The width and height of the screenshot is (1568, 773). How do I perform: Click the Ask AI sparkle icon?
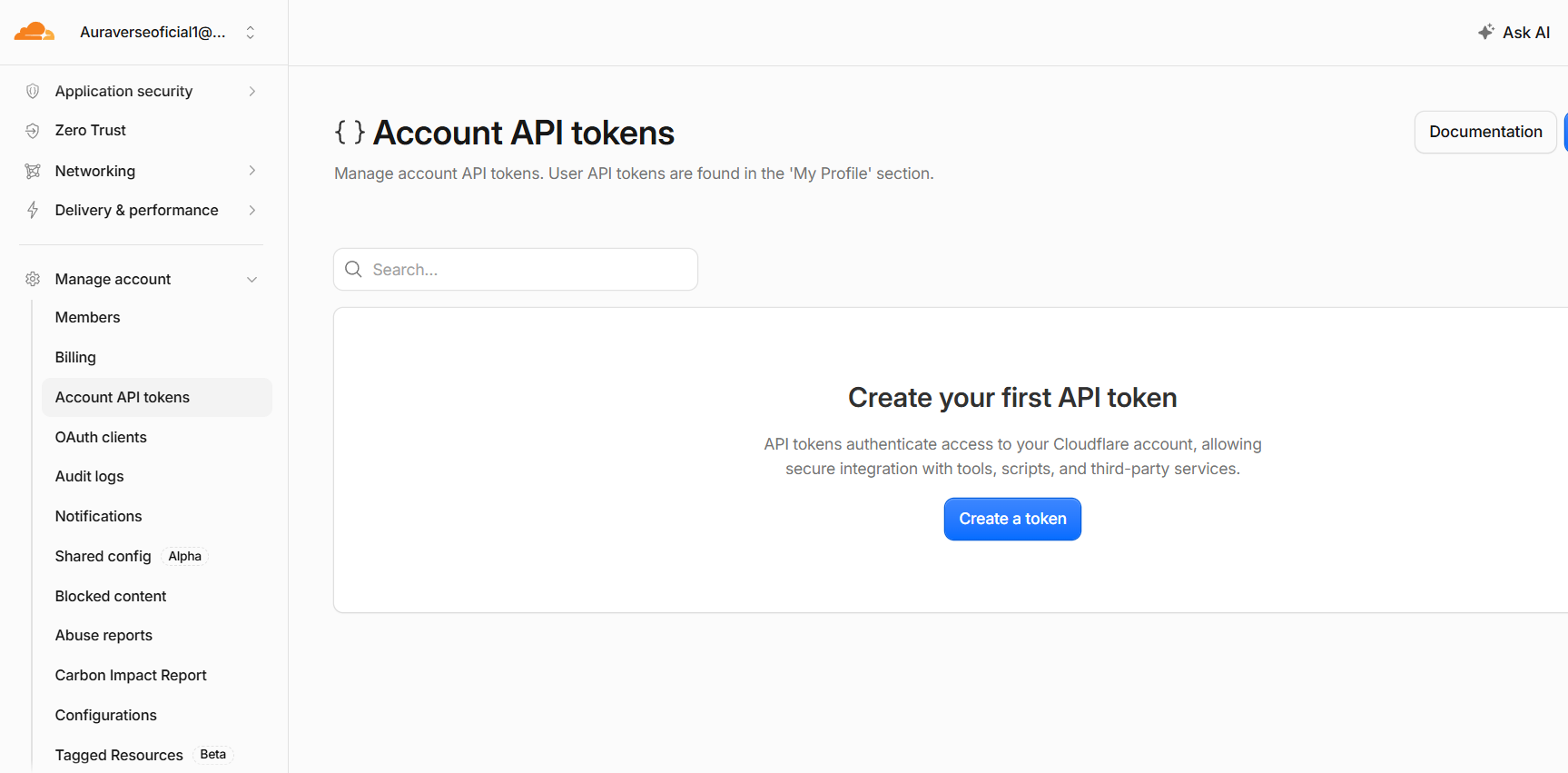pyautogui.click(x=1486, y=32)
